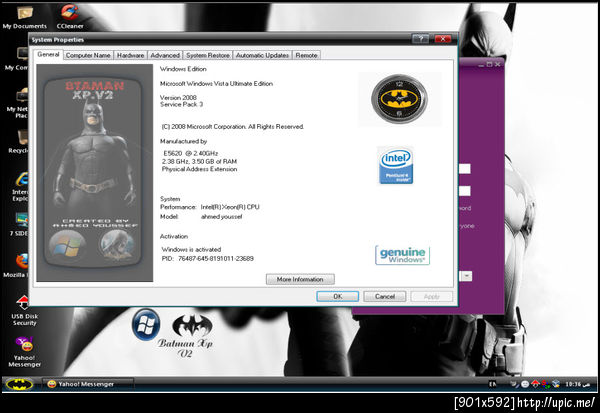Image resolution: width=600 pixels, height=413 pixels.
Task: Click the genuine Windows badge
Action: click(x=402, y=255)
